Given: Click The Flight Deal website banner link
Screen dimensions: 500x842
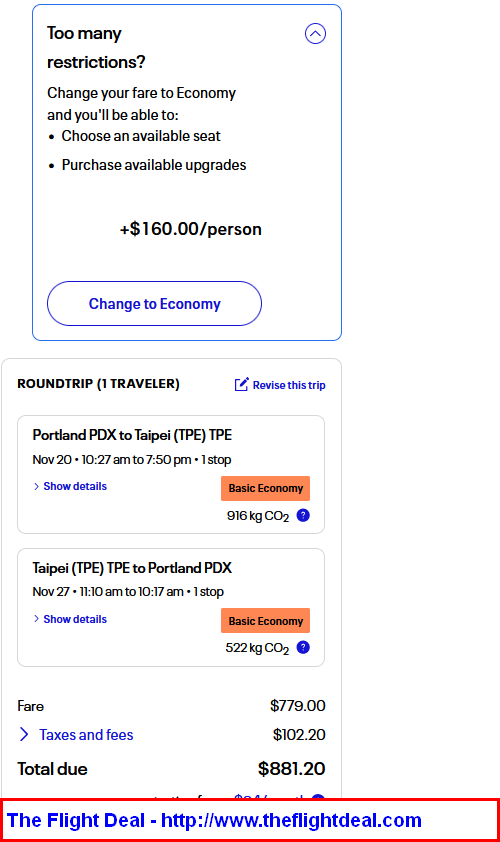Looking at the screenshot, I should pyautogui.click(x=214, y=821).
